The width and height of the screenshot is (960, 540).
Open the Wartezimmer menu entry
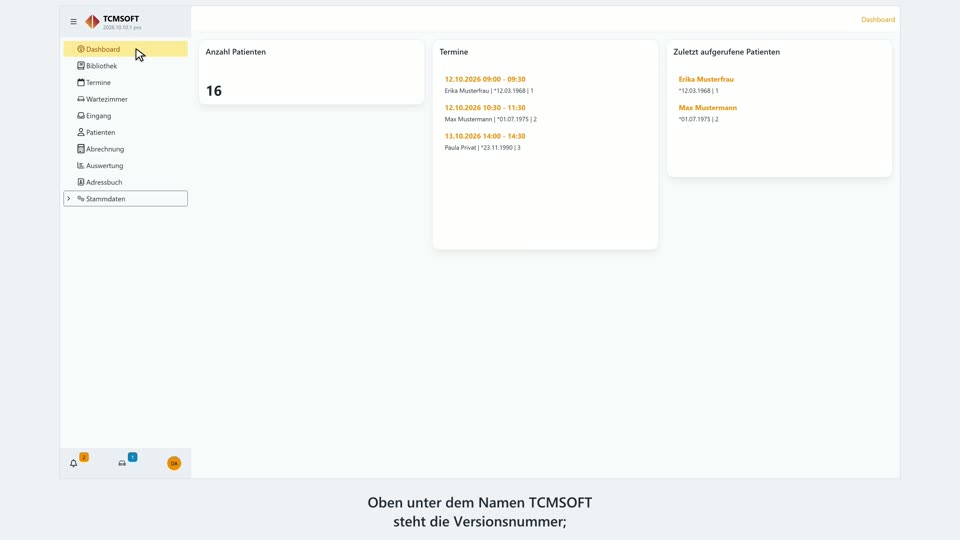click(107, 99)
